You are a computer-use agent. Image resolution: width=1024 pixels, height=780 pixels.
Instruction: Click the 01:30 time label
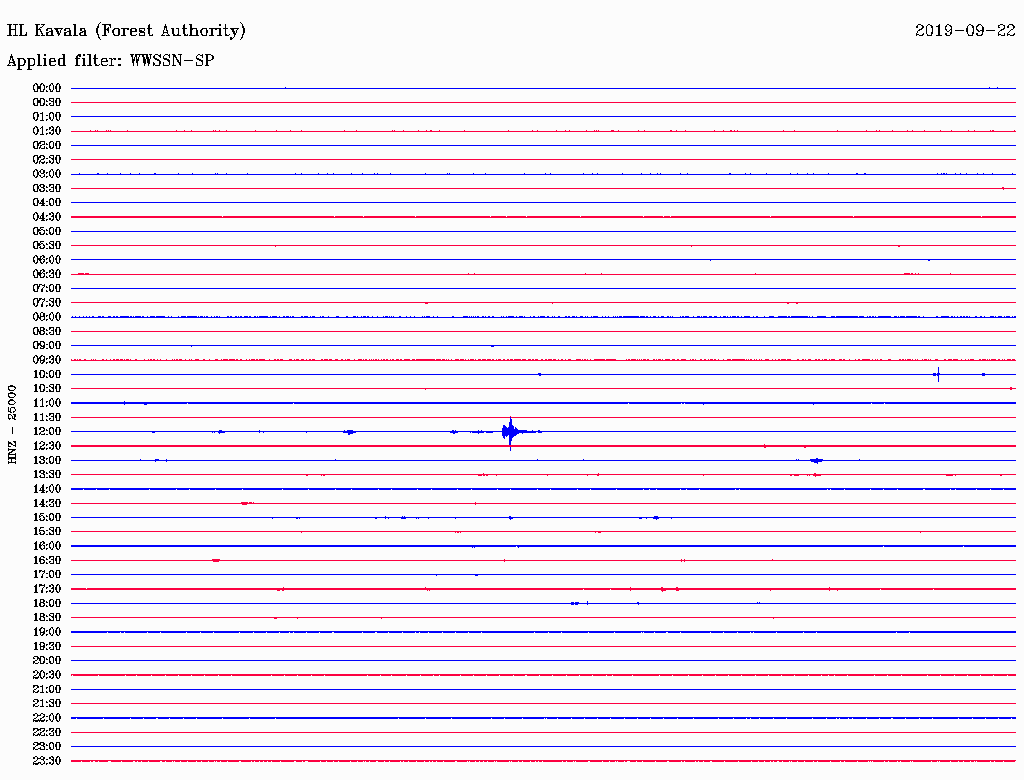point(47,131)
